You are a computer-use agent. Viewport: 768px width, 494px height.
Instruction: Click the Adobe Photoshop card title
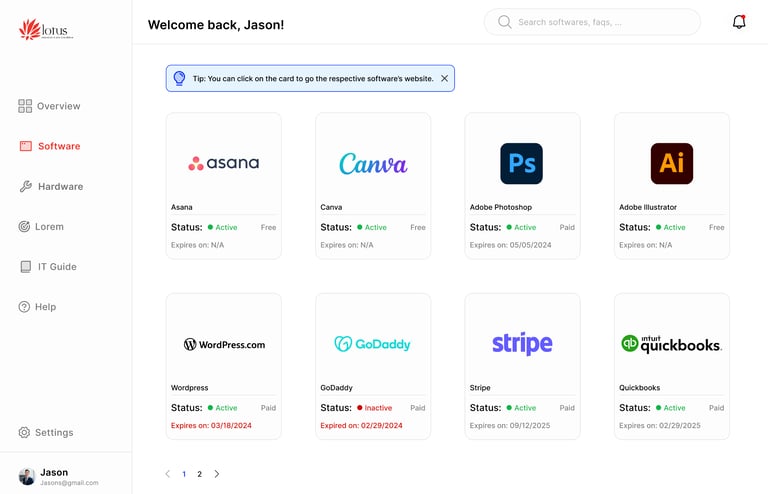pos(501,207)
